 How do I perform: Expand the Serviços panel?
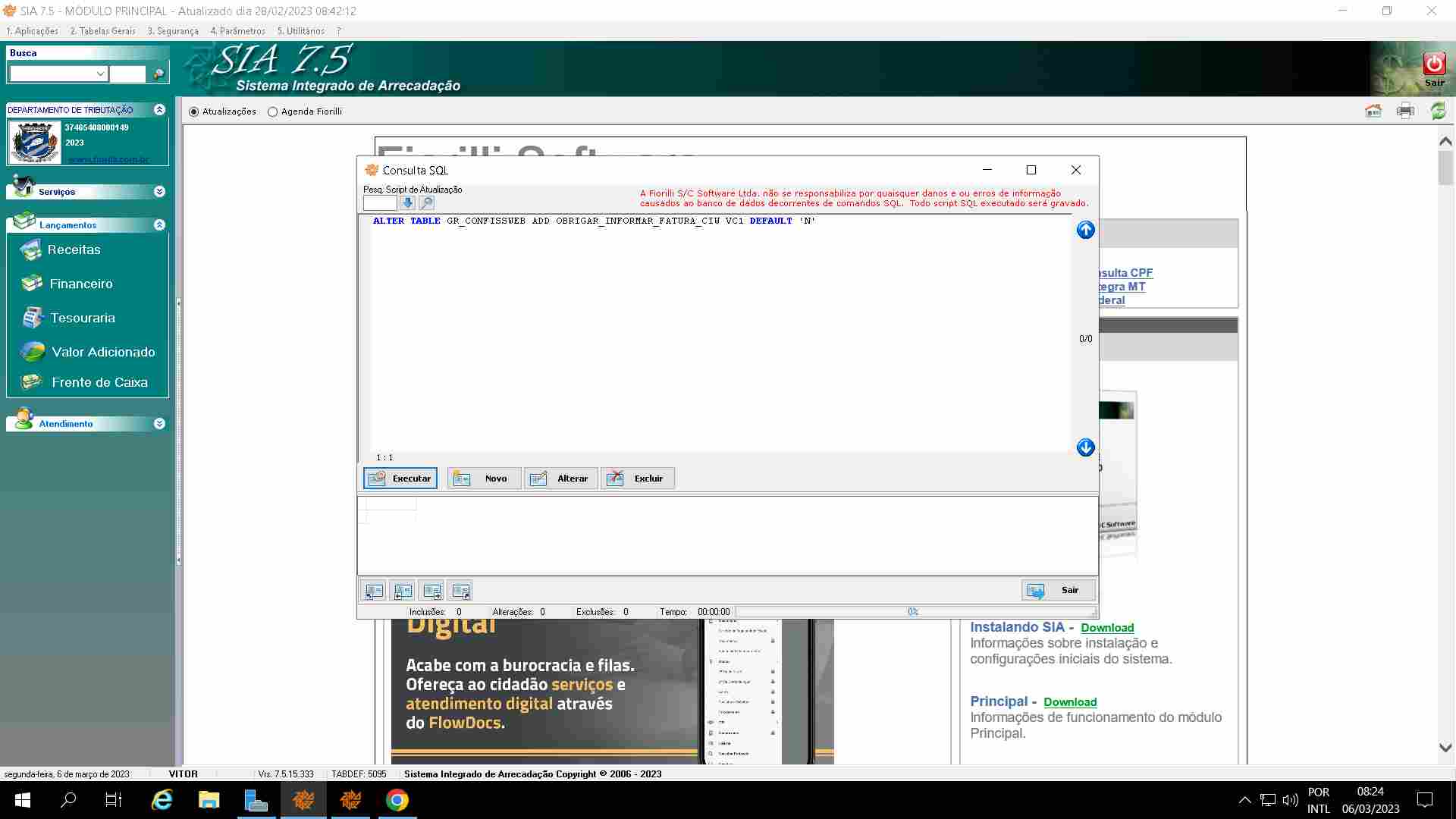point(159,192)
